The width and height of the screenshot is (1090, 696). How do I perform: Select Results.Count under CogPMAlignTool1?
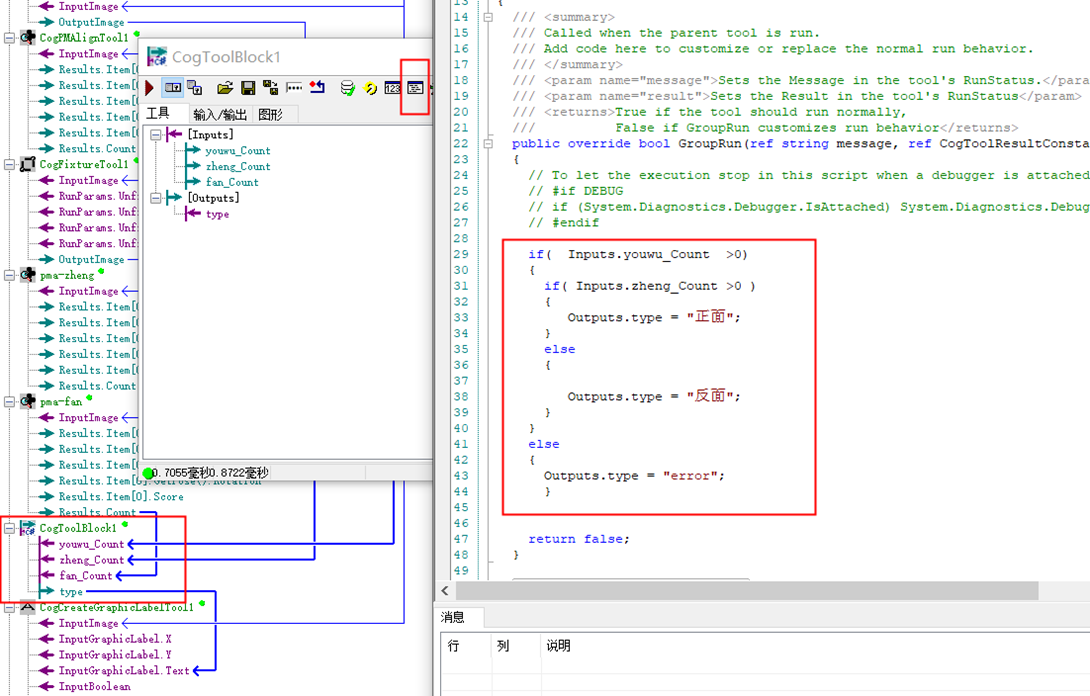[97, 149]
